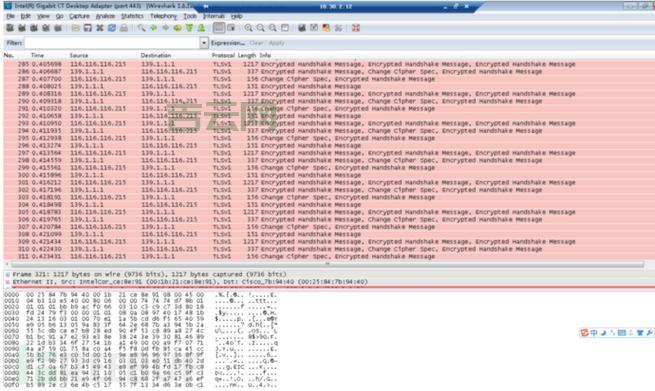Open the Help menu
Screen dimensions: 655x391
click(236, 16)
